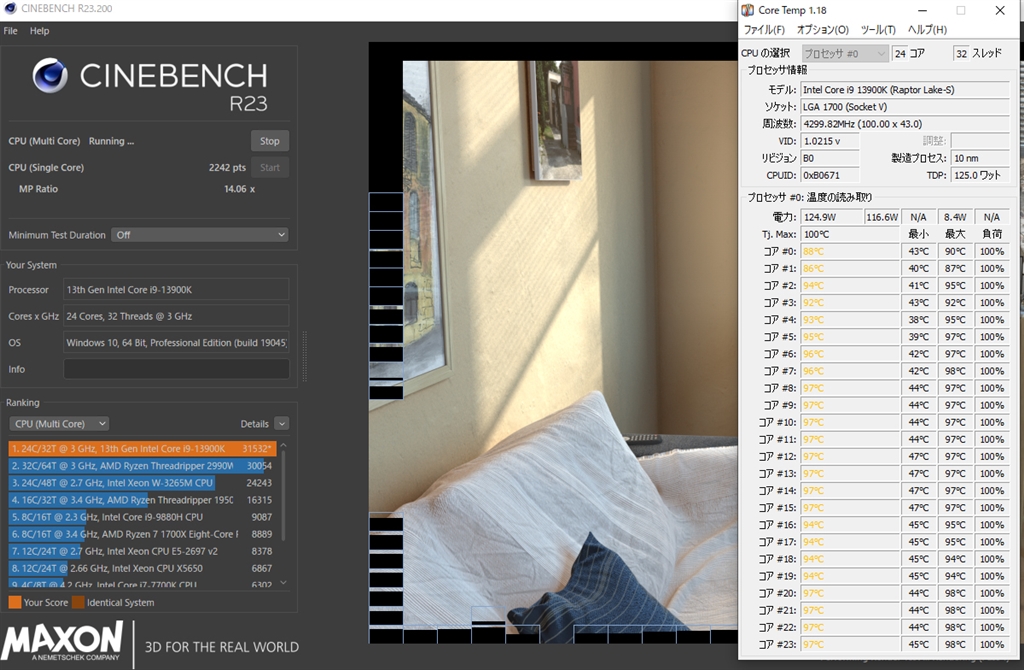Click the Core Temp title bar icon
The width and height of the screenshot is (1024, 670).
click(748, 10)
